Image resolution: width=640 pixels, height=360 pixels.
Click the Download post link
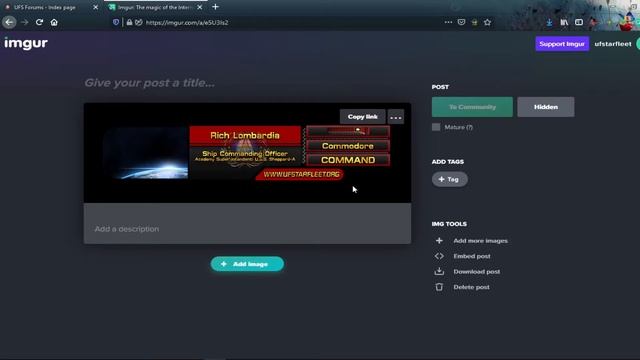477,271
